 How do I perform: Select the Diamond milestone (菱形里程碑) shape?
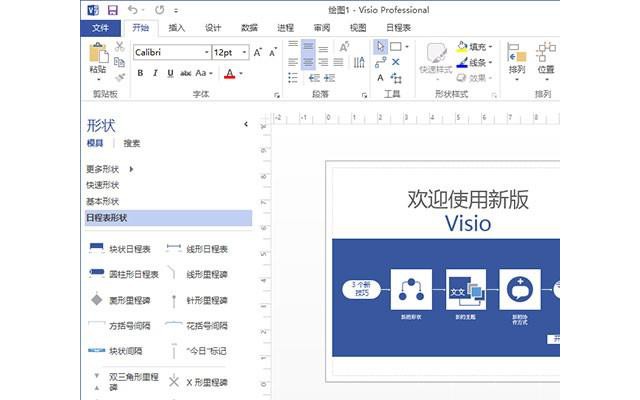pos(120,300)
